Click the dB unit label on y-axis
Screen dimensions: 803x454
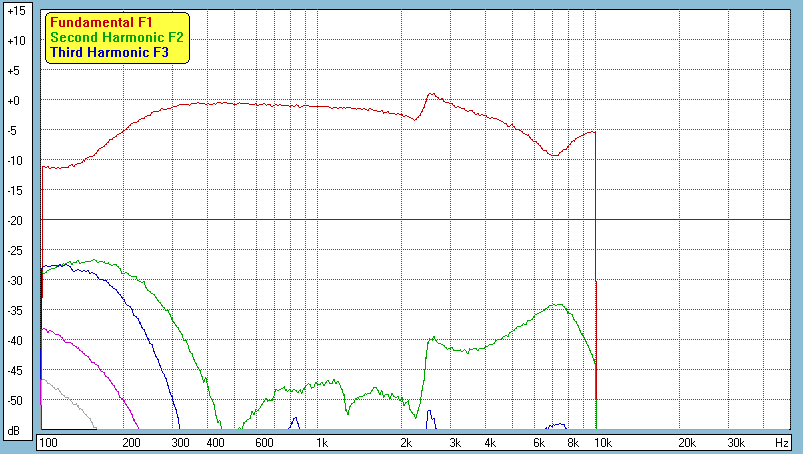[15, 430]
